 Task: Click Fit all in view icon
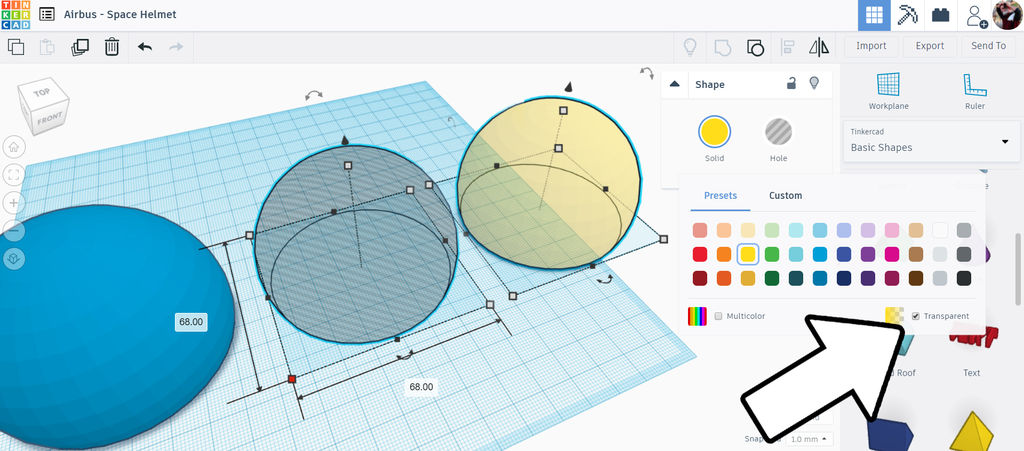coord(14,174)
